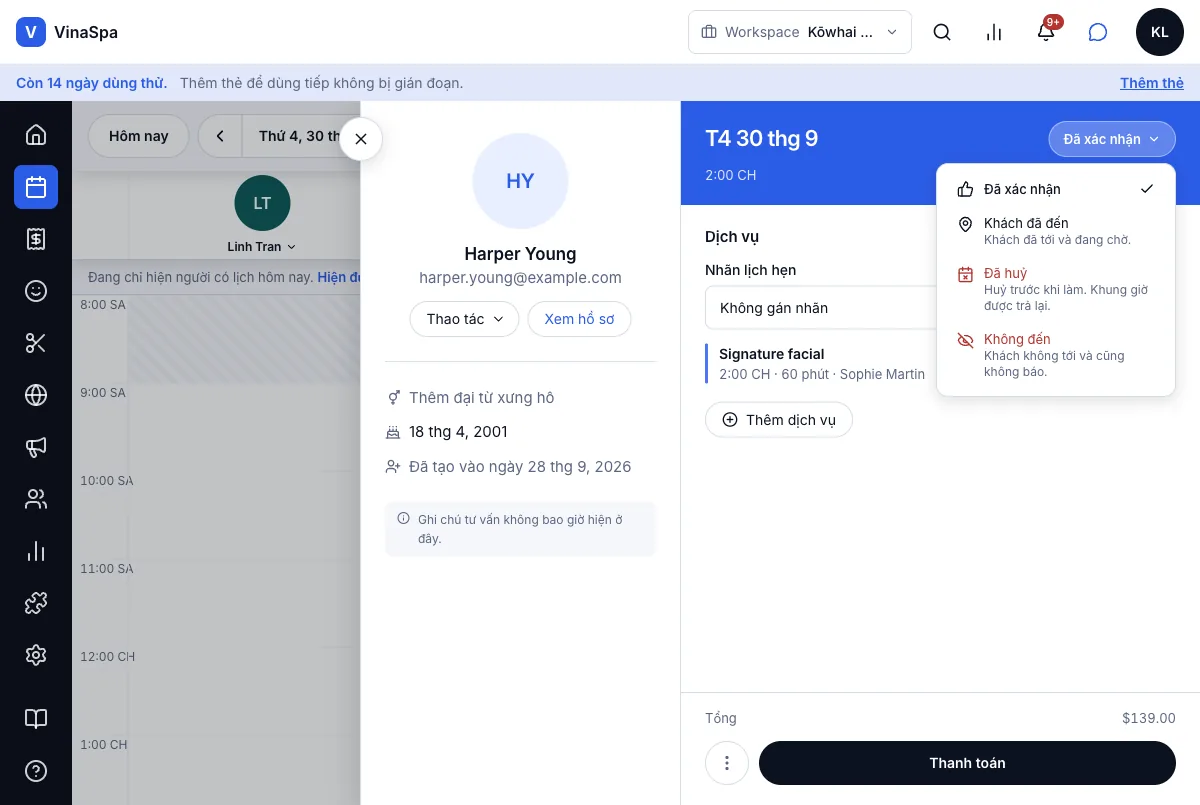Click the megaphone marketing icon
Image resolution: width=1200 pixels, height=805 pixels.
point(36,447)
